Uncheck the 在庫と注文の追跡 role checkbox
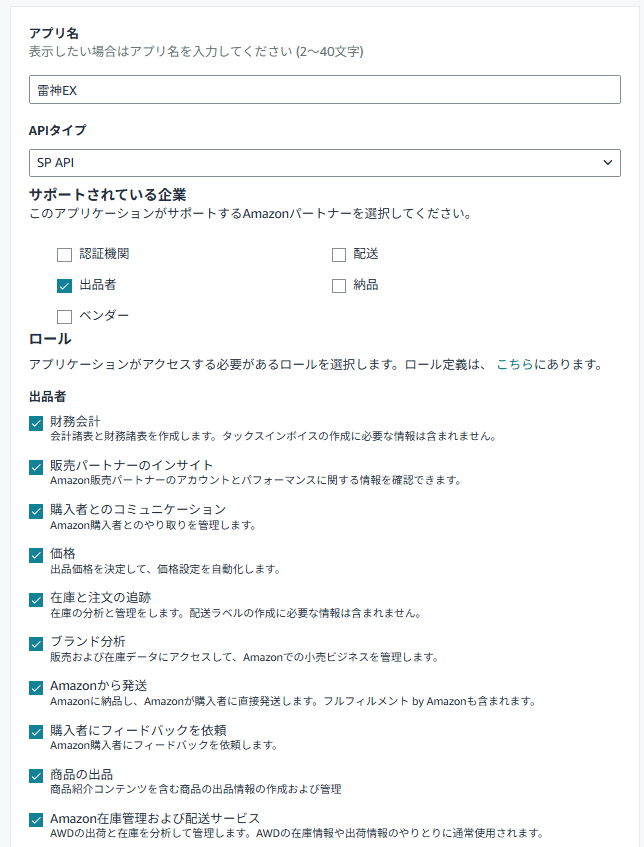644x847 pixels. pos(36,600)
